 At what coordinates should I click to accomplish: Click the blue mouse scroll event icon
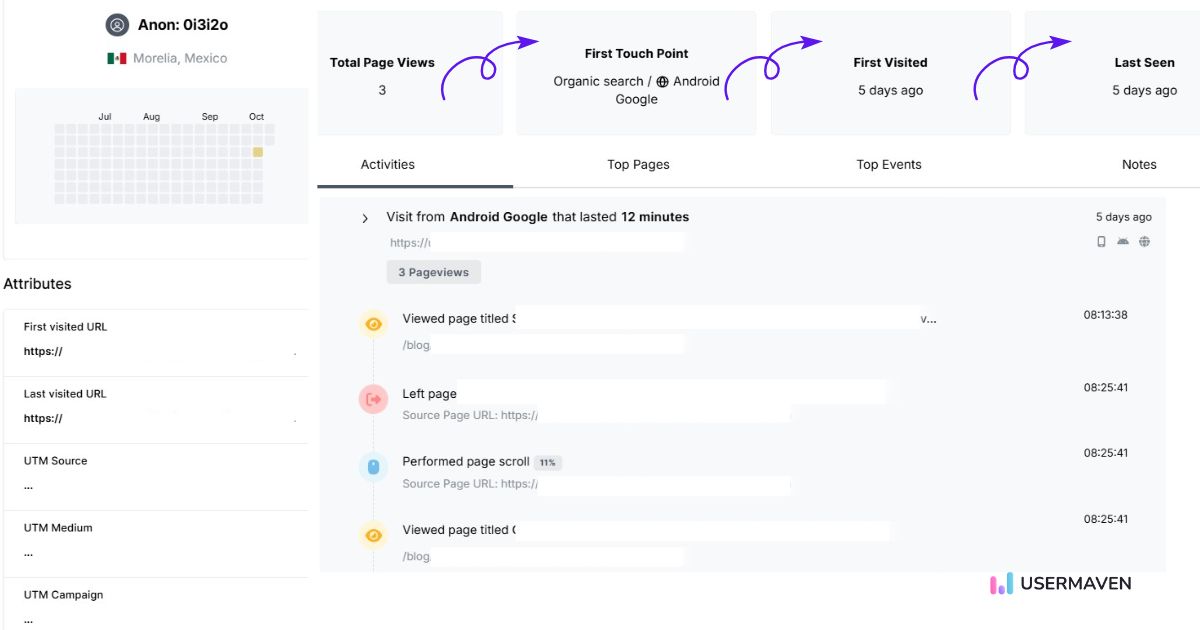[373, 466]
